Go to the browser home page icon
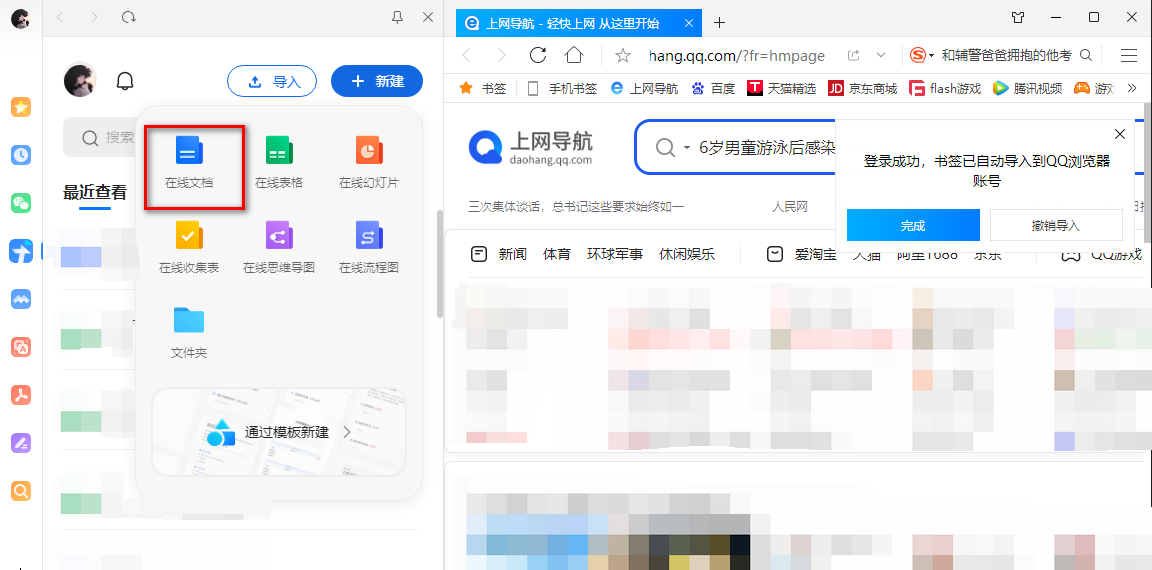The height and width of the screenshot is (570, 1152). pos(574,55)
